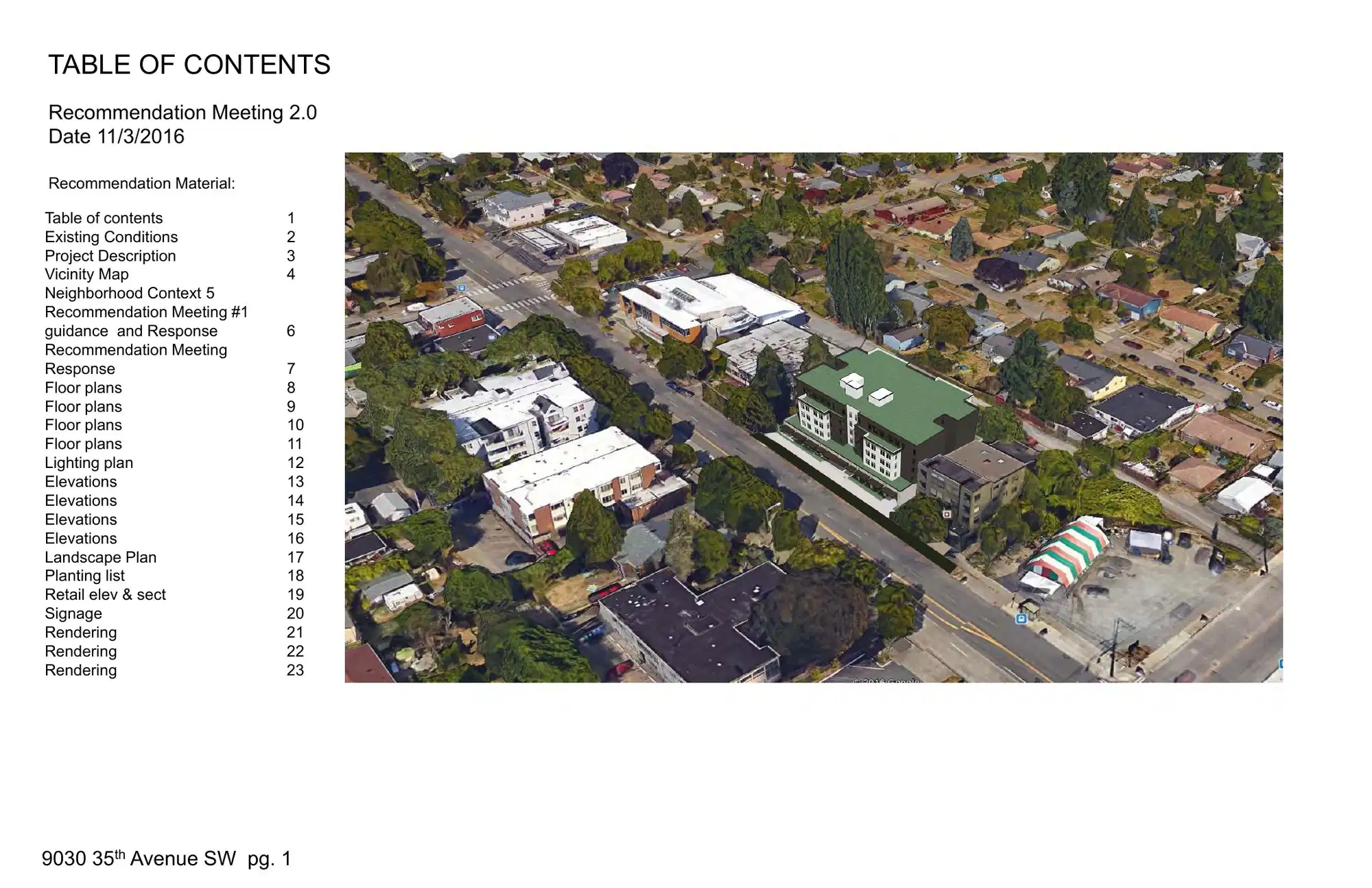Click the 'Landscape Plan' entry
The image size is (1372, 888).
tap(100, 558)
